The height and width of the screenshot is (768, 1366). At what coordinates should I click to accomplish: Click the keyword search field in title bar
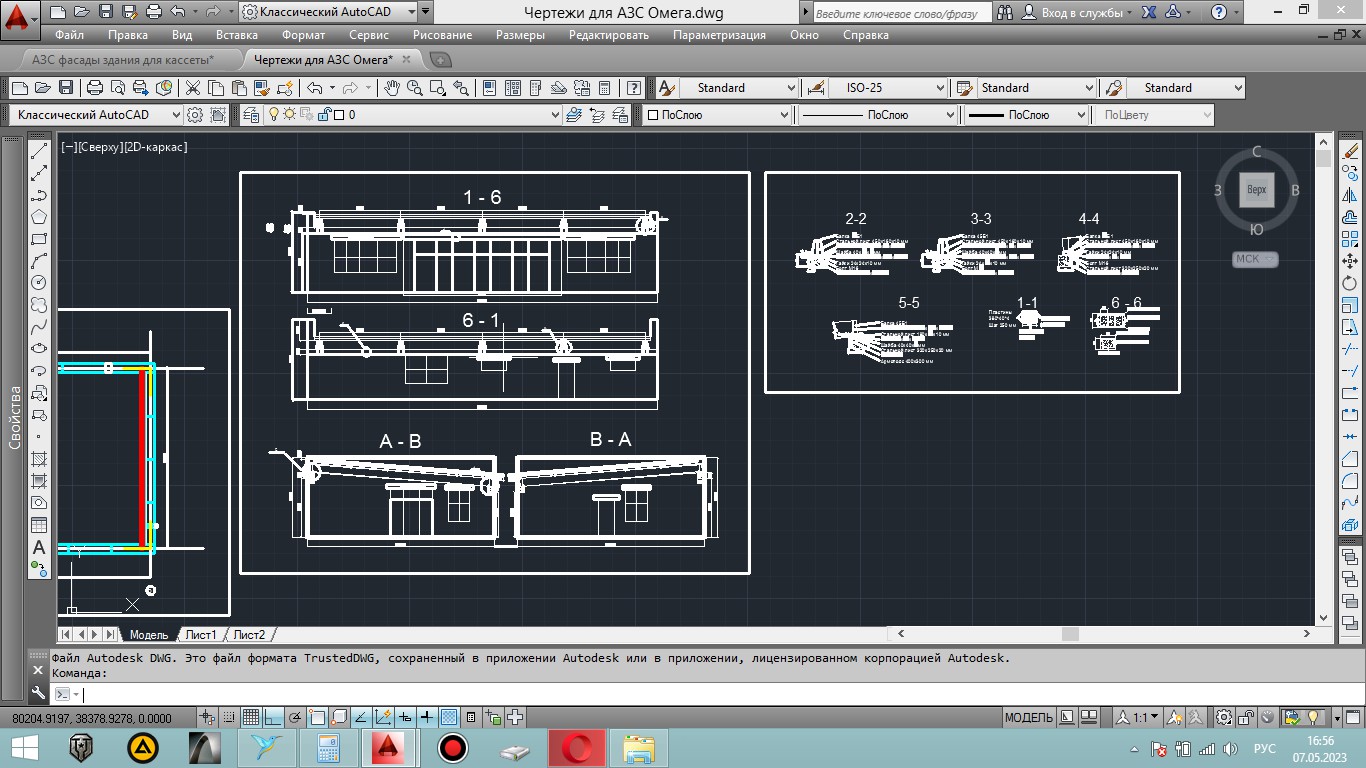pos(901,13)
